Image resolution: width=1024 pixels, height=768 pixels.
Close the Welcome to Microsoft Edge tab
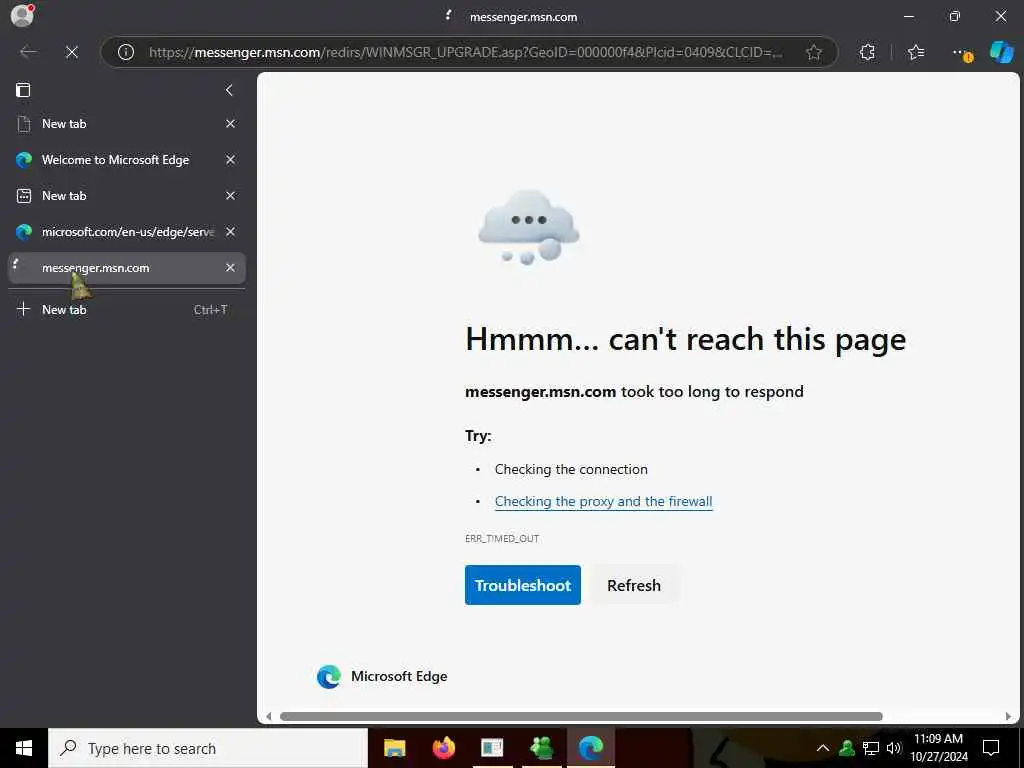[x=231, y=160]
